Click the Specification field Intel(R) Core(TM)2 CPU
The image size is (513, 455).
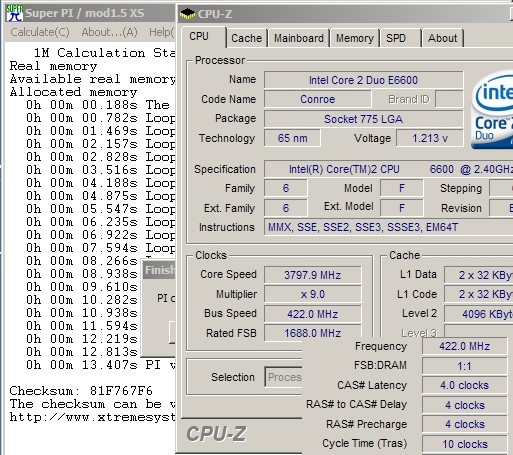tap(389, 169)
